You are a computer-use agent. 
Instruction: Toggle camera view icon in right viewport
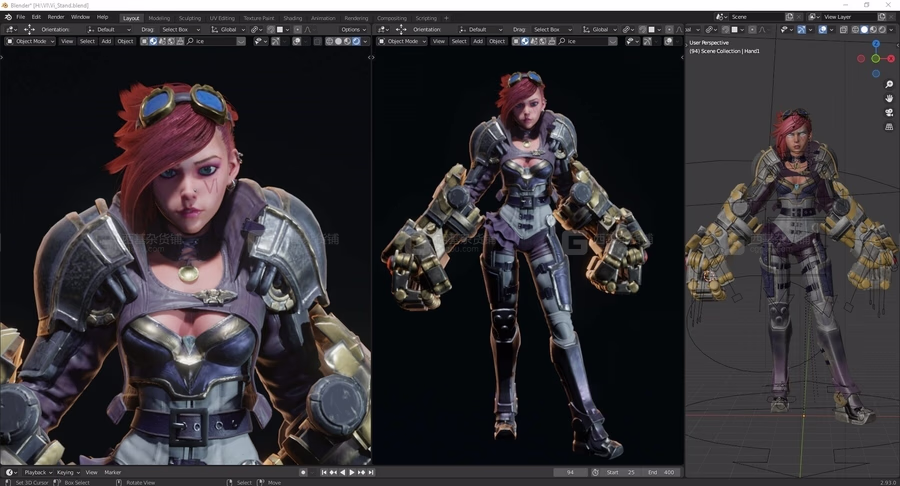(x=889, y=112)
